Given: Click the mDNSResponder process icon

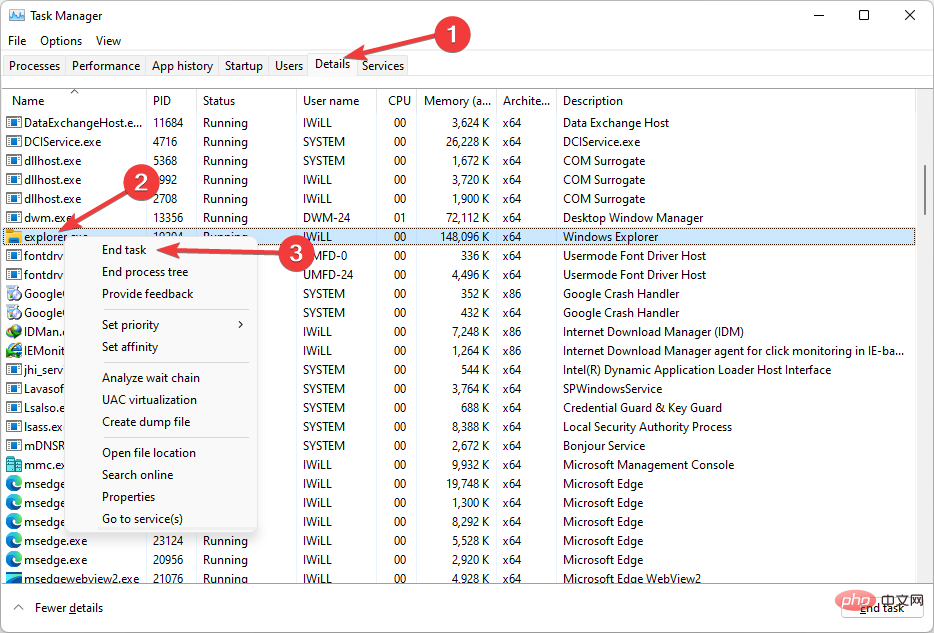Looking at the screenshot, I should tap(14, 446).
